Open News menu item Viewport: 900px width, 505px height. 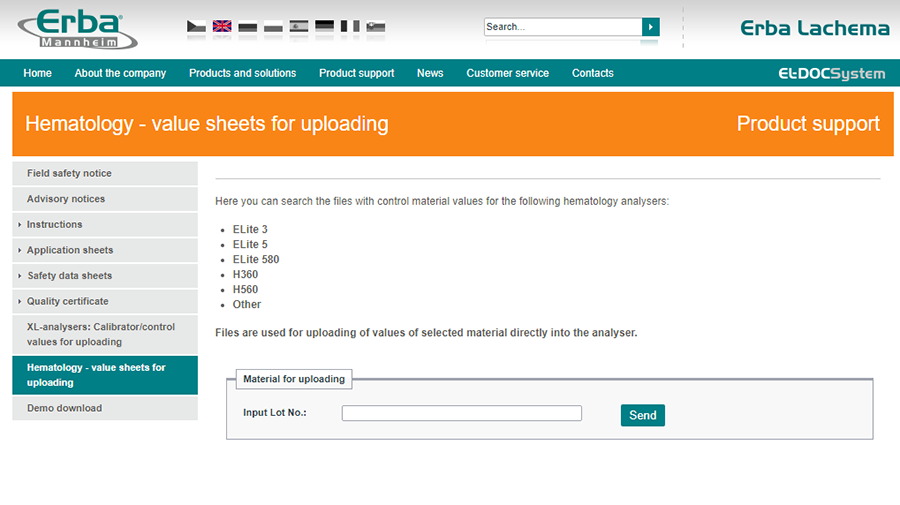pyautogui.click(x=430, y=73)
